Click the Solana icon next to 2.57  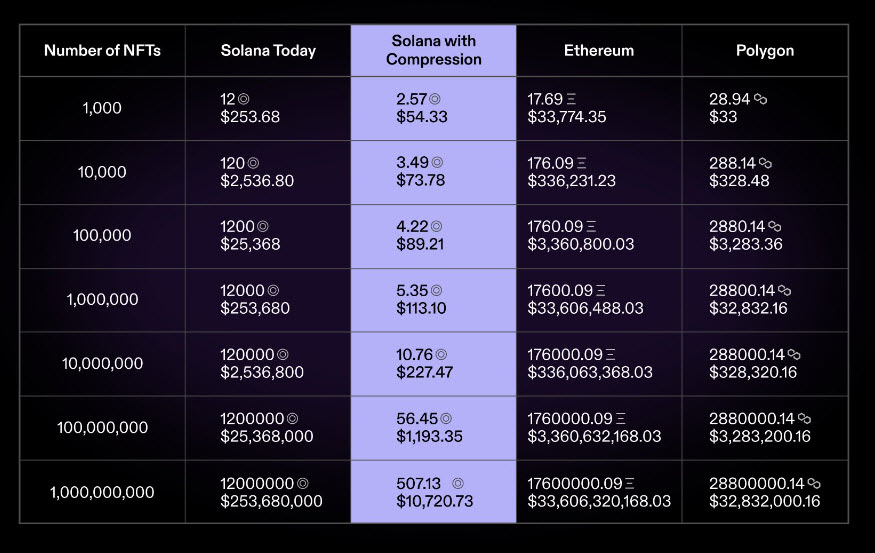coord(435,99)
